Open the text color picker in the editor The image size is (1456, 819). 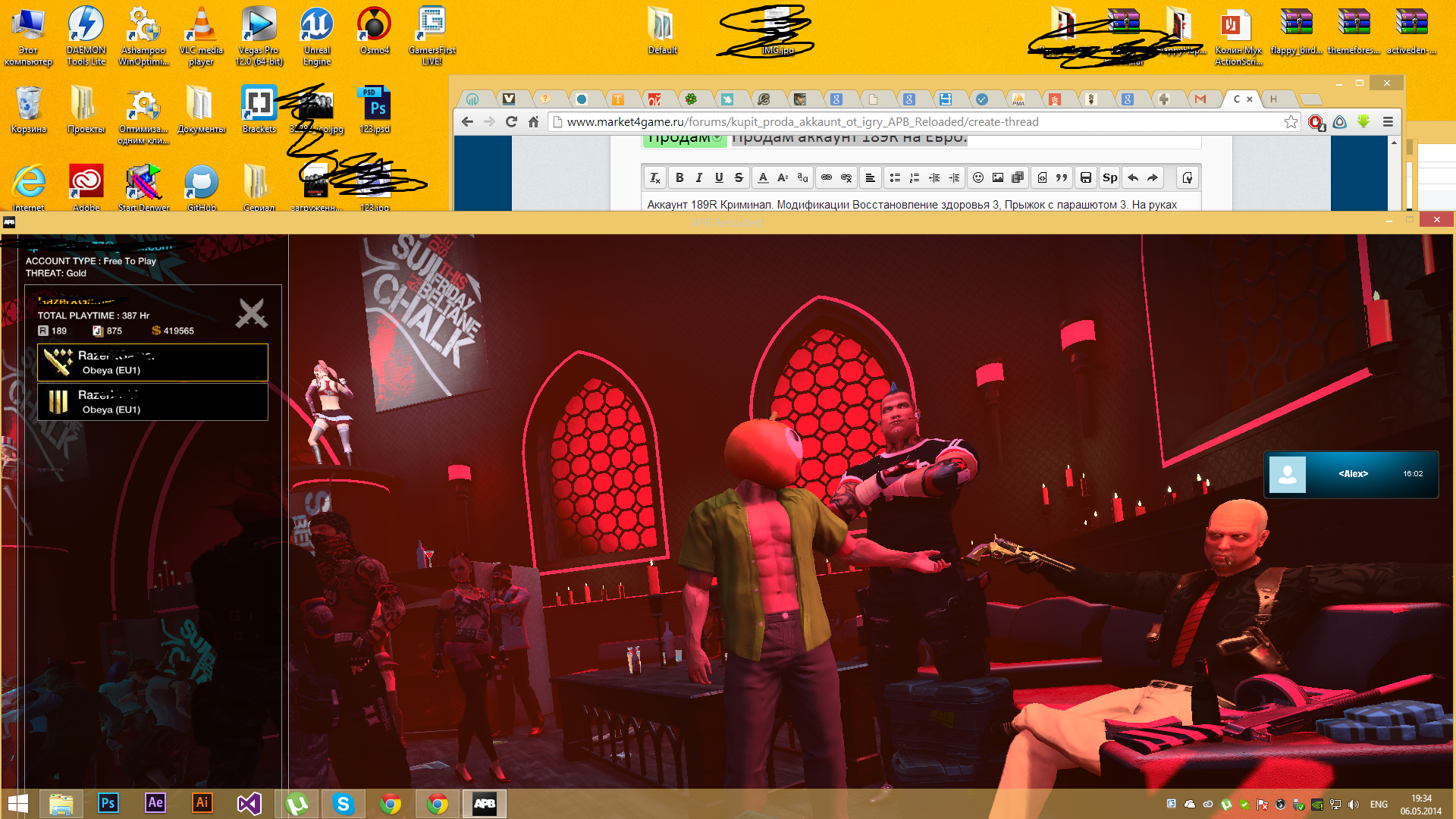tap(763, 177)
